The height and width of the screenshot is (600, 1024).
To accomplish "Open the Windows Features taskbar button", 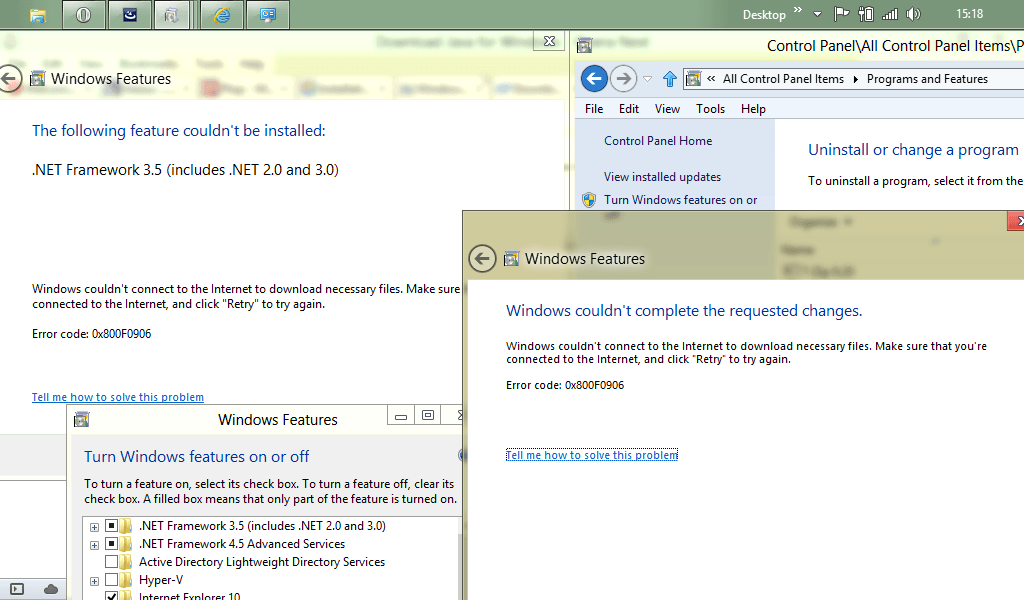I will 172,14.
